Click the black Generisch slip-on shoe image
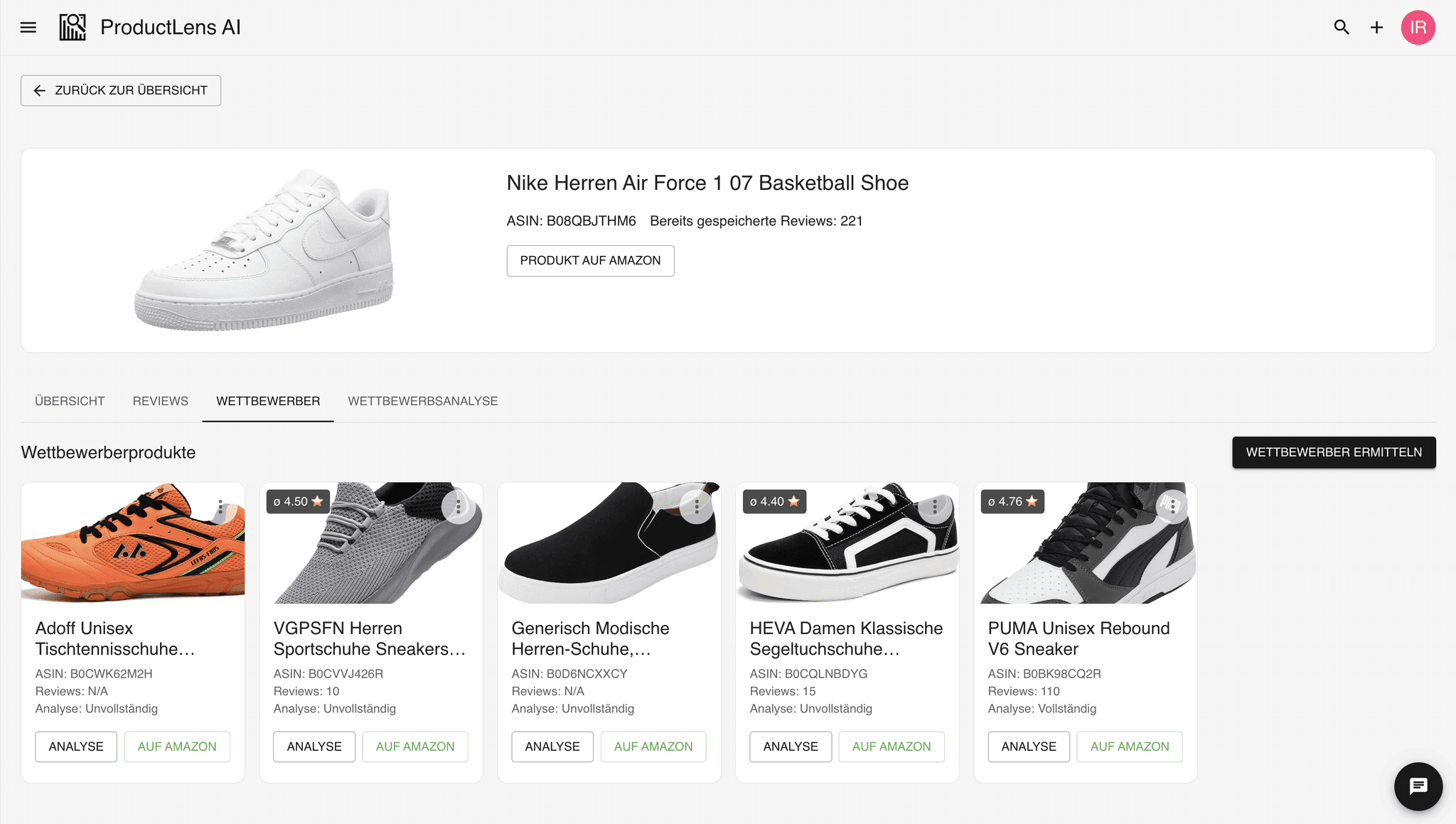 609,543
